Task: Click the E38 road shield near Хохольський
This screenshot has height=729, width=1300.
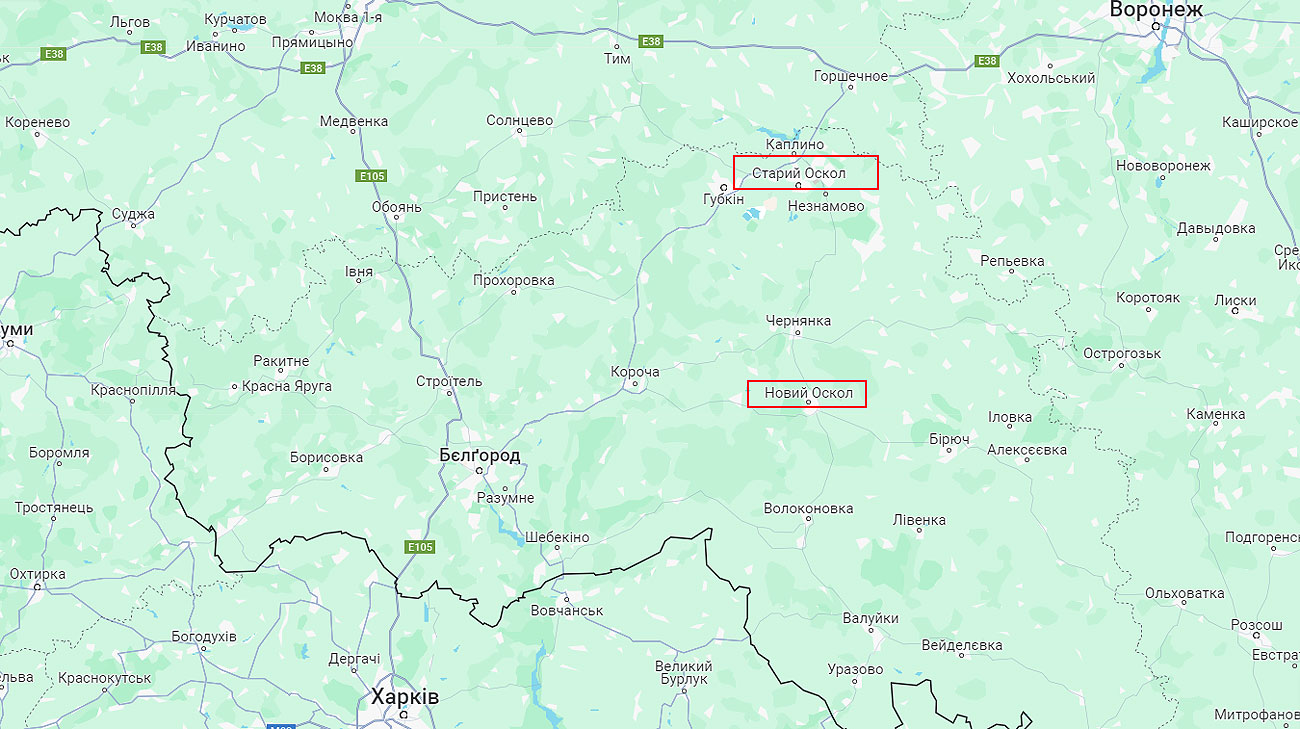Action: tap(987, 61)
